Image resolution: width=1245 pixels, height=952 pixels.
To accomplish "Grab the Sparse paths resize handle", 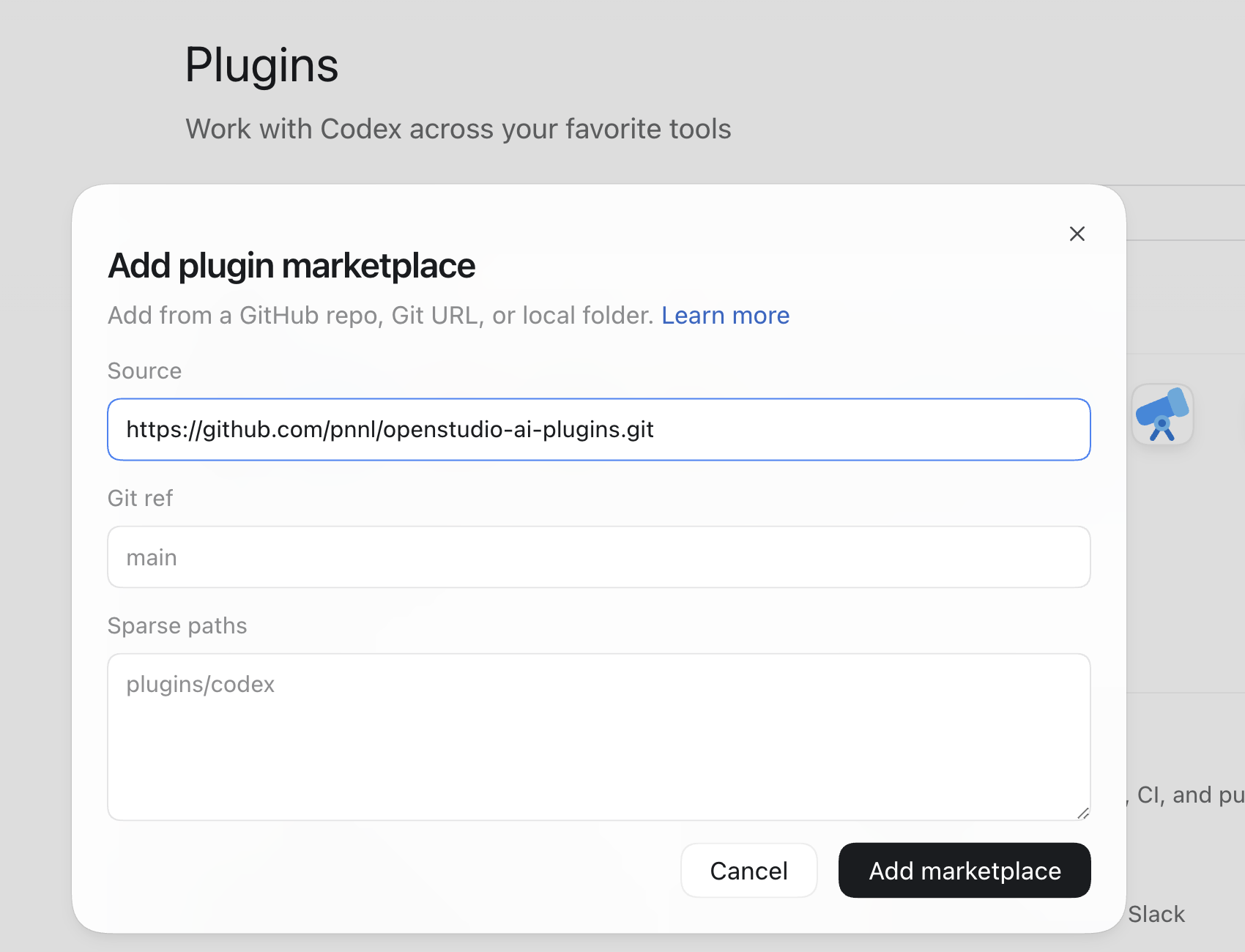I will (x=1083, y=813).
